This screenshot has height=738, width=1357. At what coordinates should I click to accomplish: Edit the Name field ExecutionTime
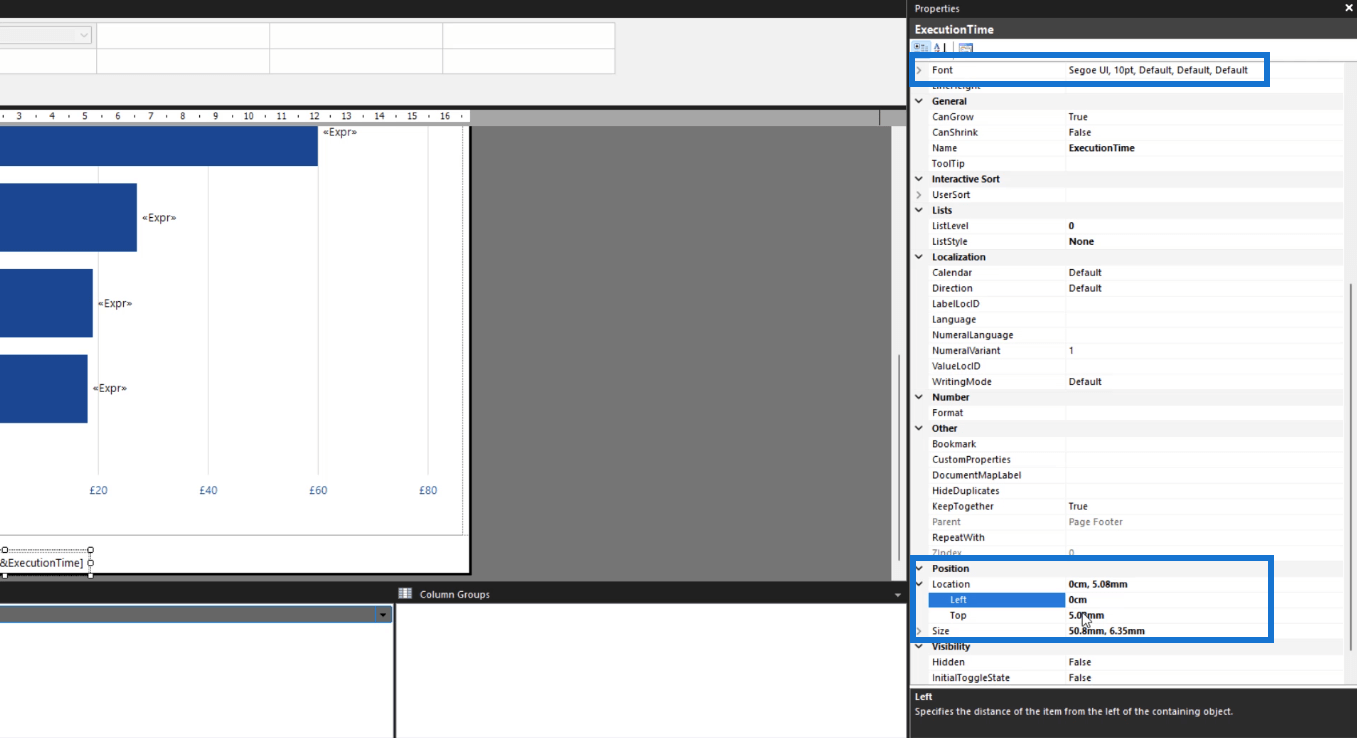(1204, 148)
